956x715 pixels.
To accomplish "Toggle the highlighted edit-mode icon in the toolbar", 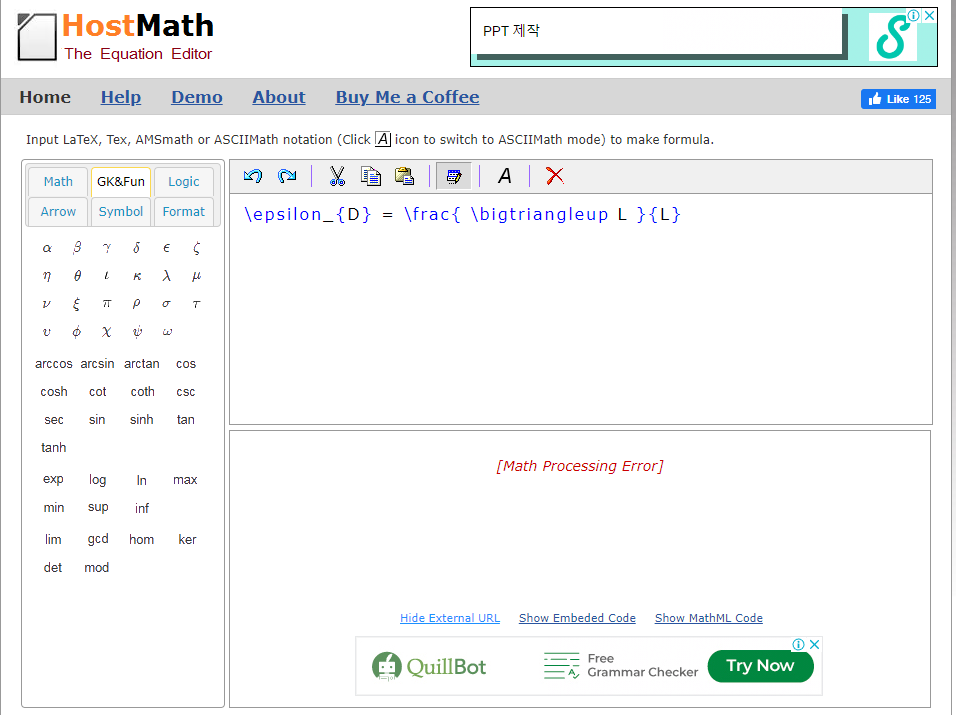I will click(x=454, y=176).
